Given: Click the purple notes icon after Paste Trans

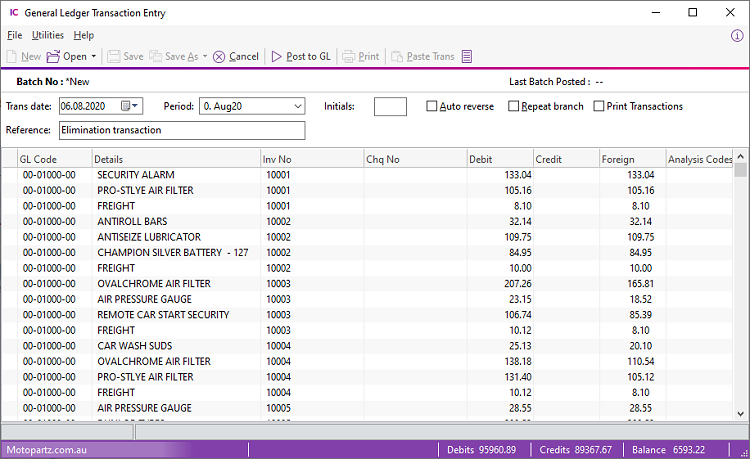Looking at the screenshot, I should point(467,57).
